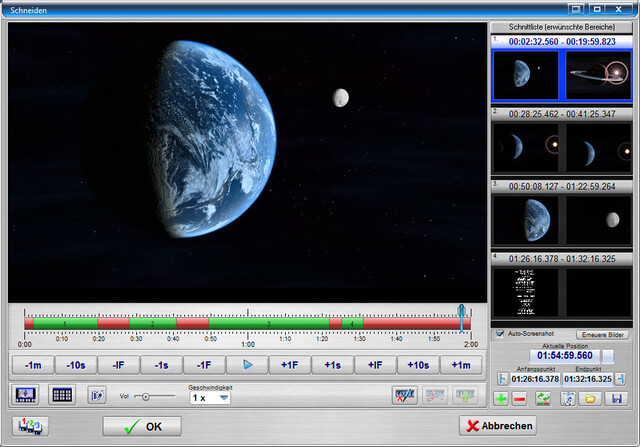The image size is (640, 447).
Task: Click the Vol volume slider knob
Action: pos(145,396)
